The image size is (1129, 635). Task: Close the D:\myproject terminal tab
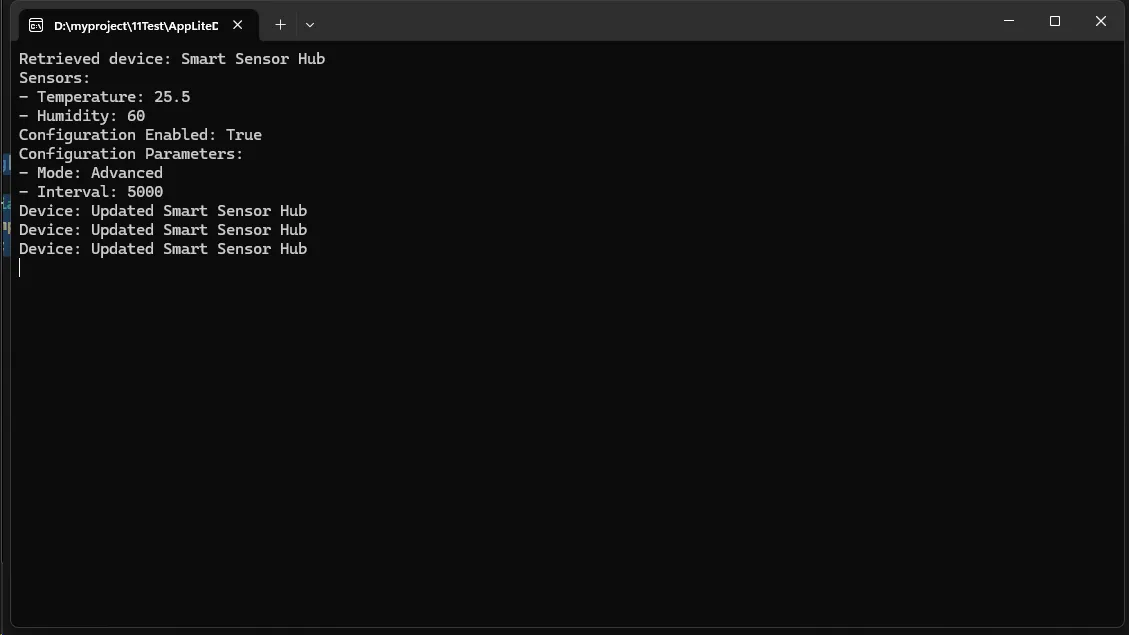point(238,25)
